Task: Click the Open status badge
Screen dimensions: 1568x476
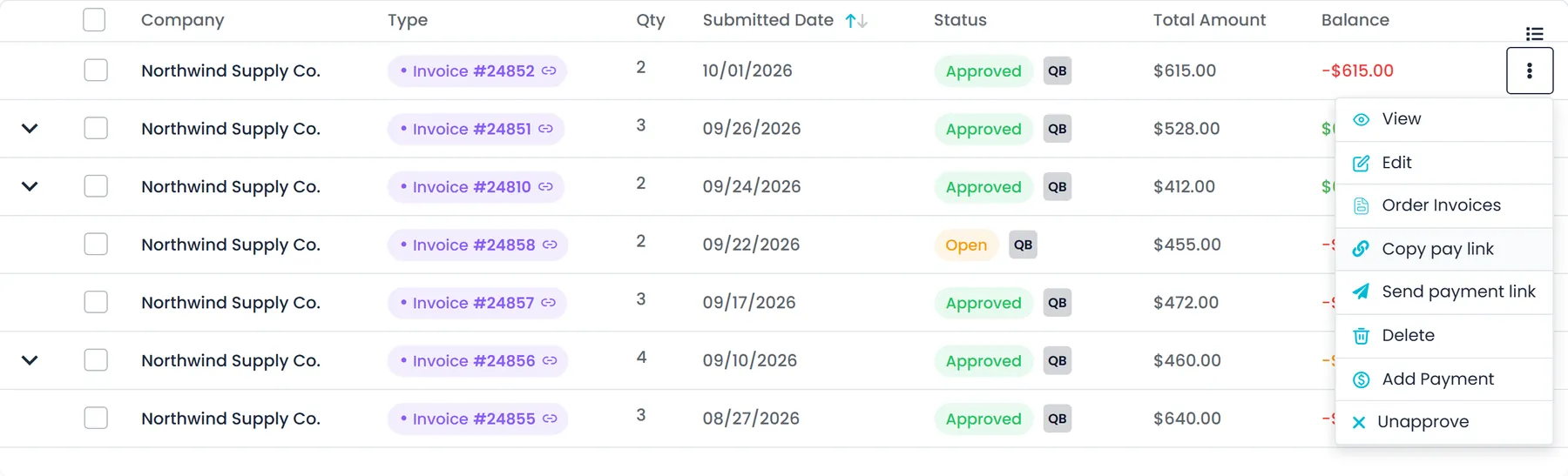Action: (966, 245)
